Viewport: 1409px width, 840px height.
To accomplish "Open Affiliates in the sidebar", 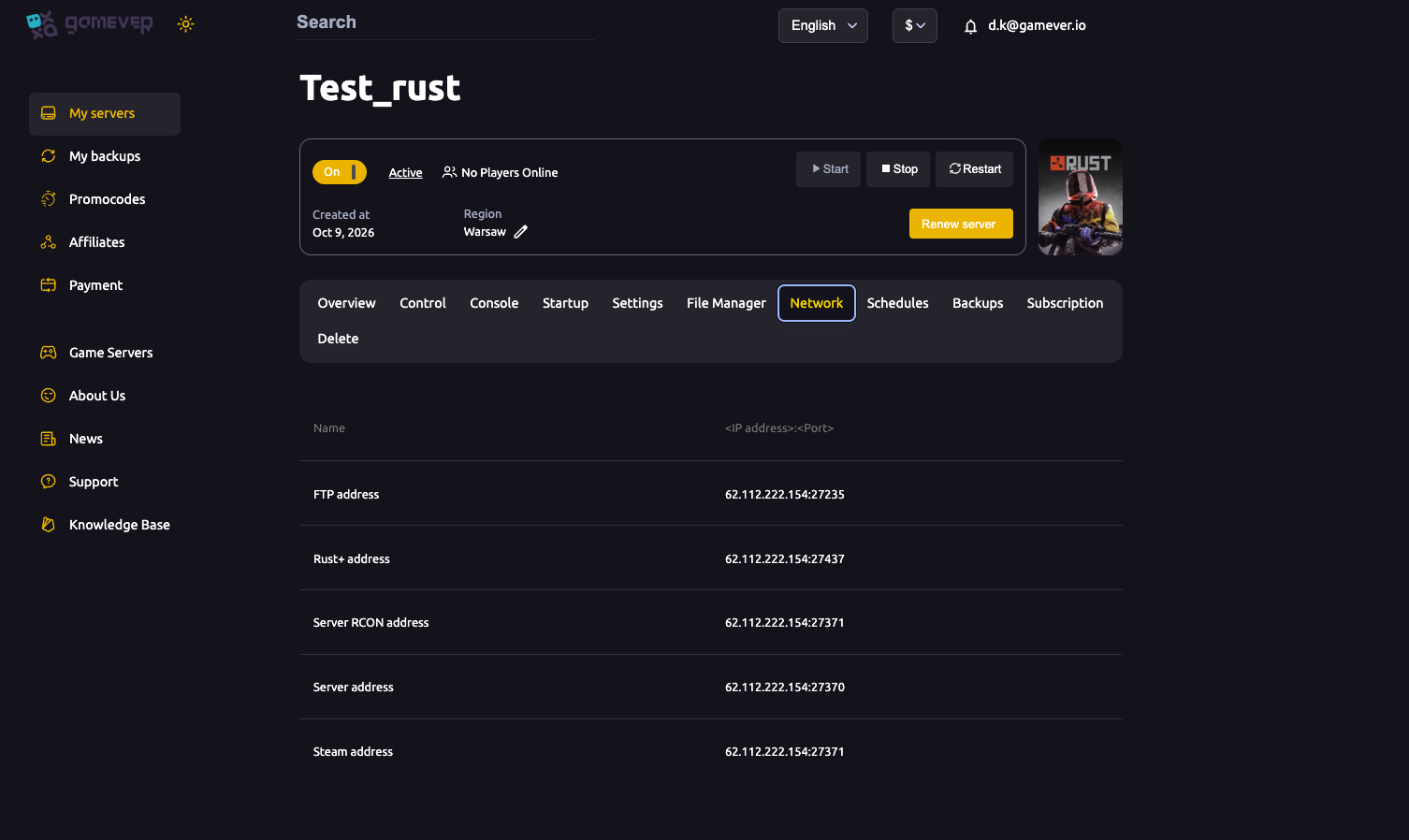I will (x=105, y=242).
